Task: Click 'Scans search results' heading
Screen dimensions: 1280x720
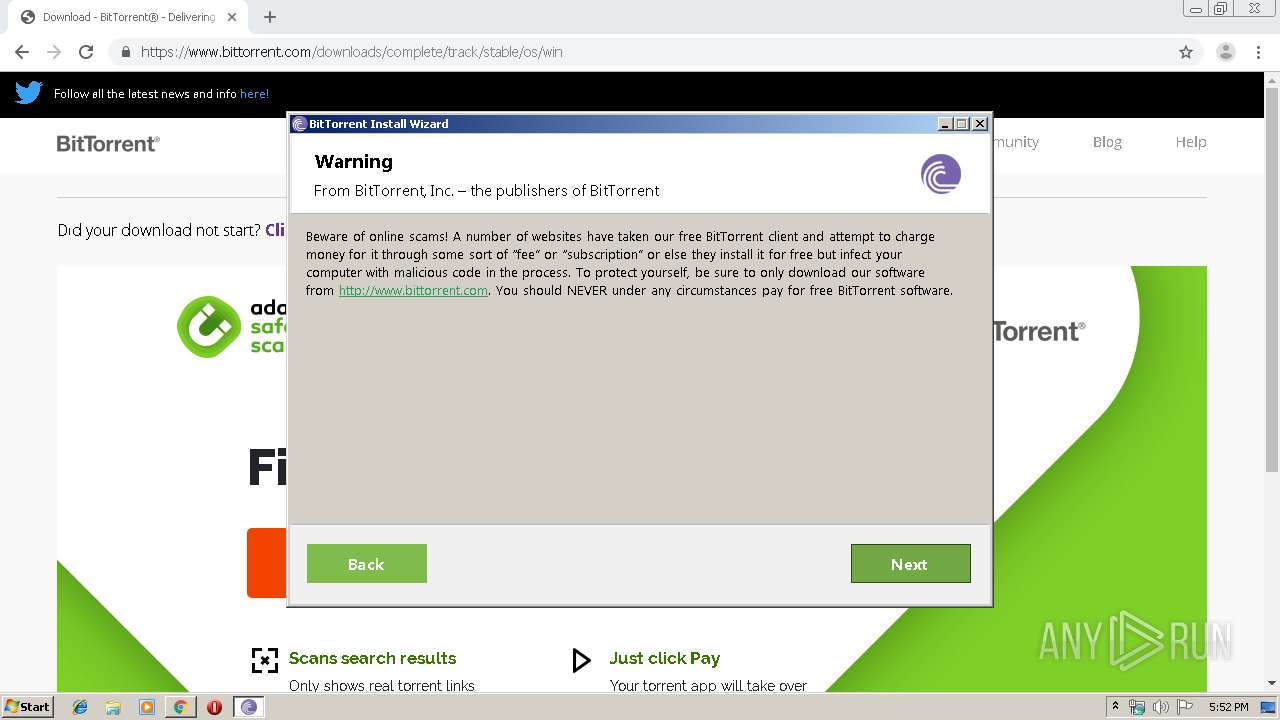Action: coord(372,658)
